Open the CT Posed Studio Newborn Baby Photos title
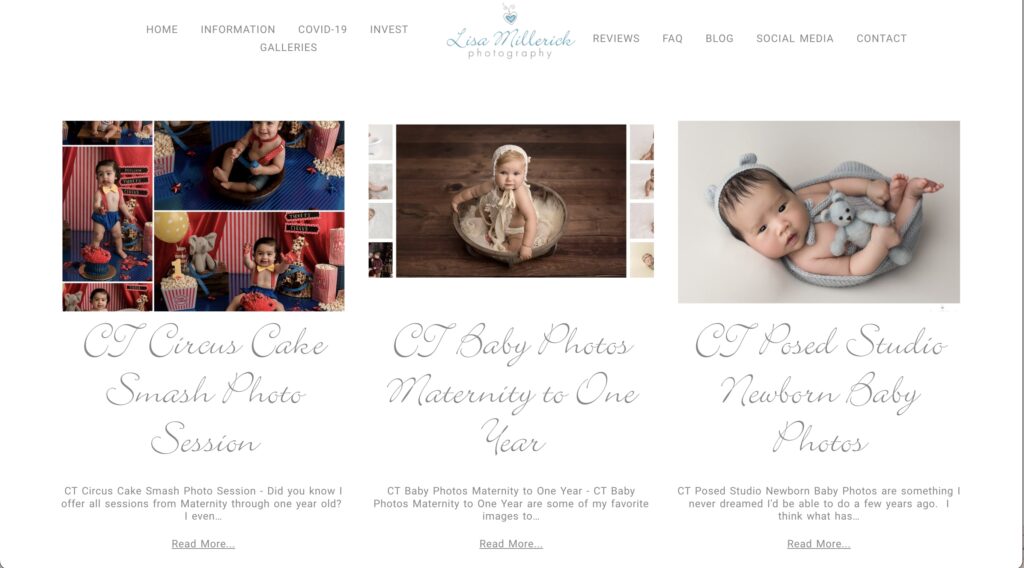Image resolution: width=1024 pixels, height=568 pixels. [820, 390]
